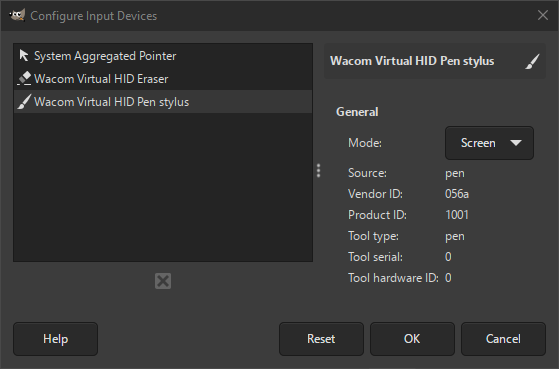Image resolution: width=559 pixels, height=369 pixels.
Task: Click empty area of the device list
Action: coord(163,187)
